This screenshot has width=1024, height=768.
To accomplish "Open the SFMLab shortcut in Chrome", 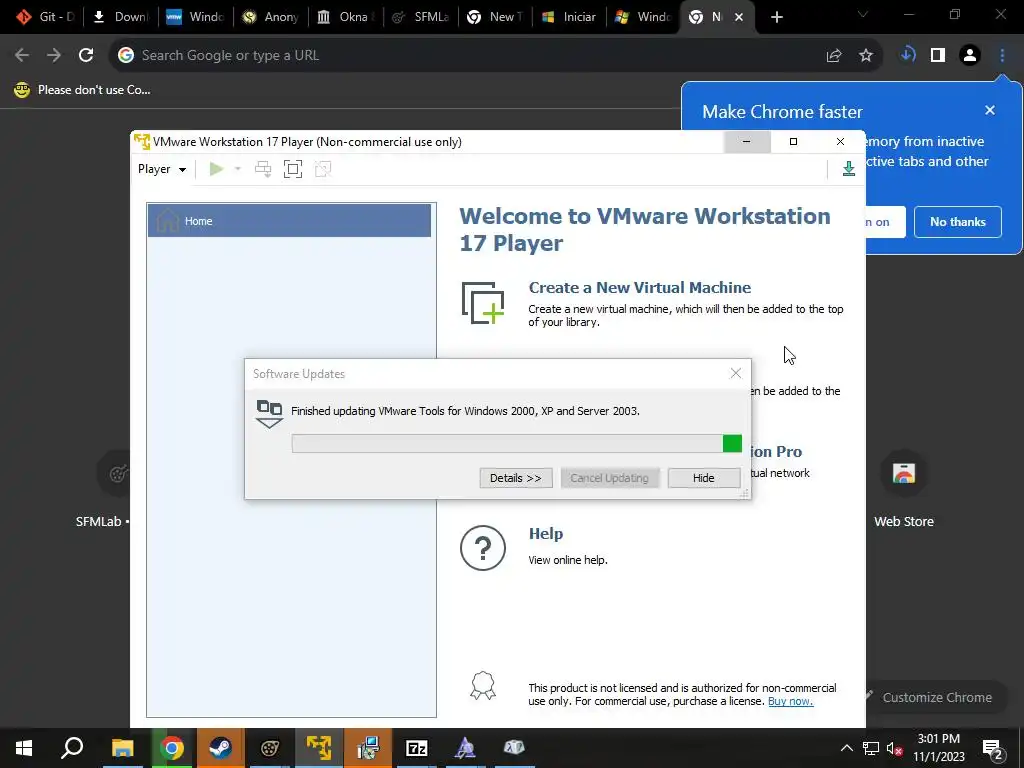I will pyautogui.click(x=103, y=489).
